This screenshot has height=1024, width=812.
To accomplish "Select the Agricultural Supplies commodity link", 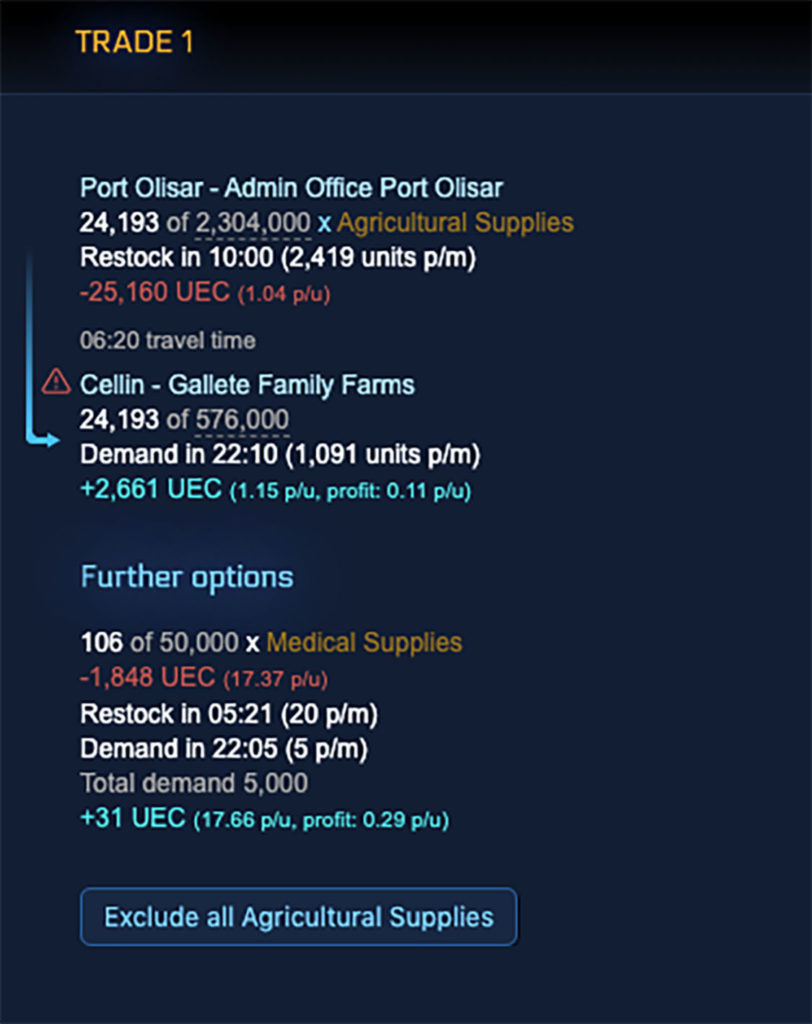I will point(455,223).
